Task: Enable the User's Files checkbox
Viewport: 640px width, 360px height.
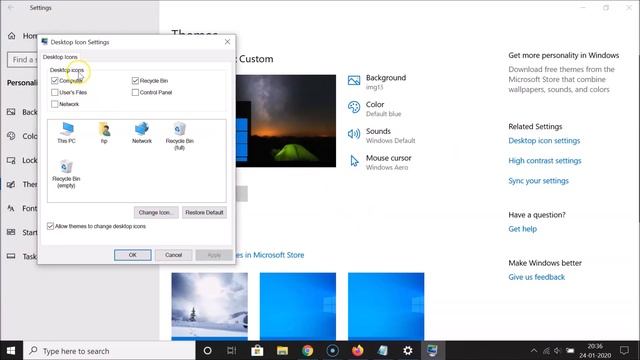Action: point(55,93)
